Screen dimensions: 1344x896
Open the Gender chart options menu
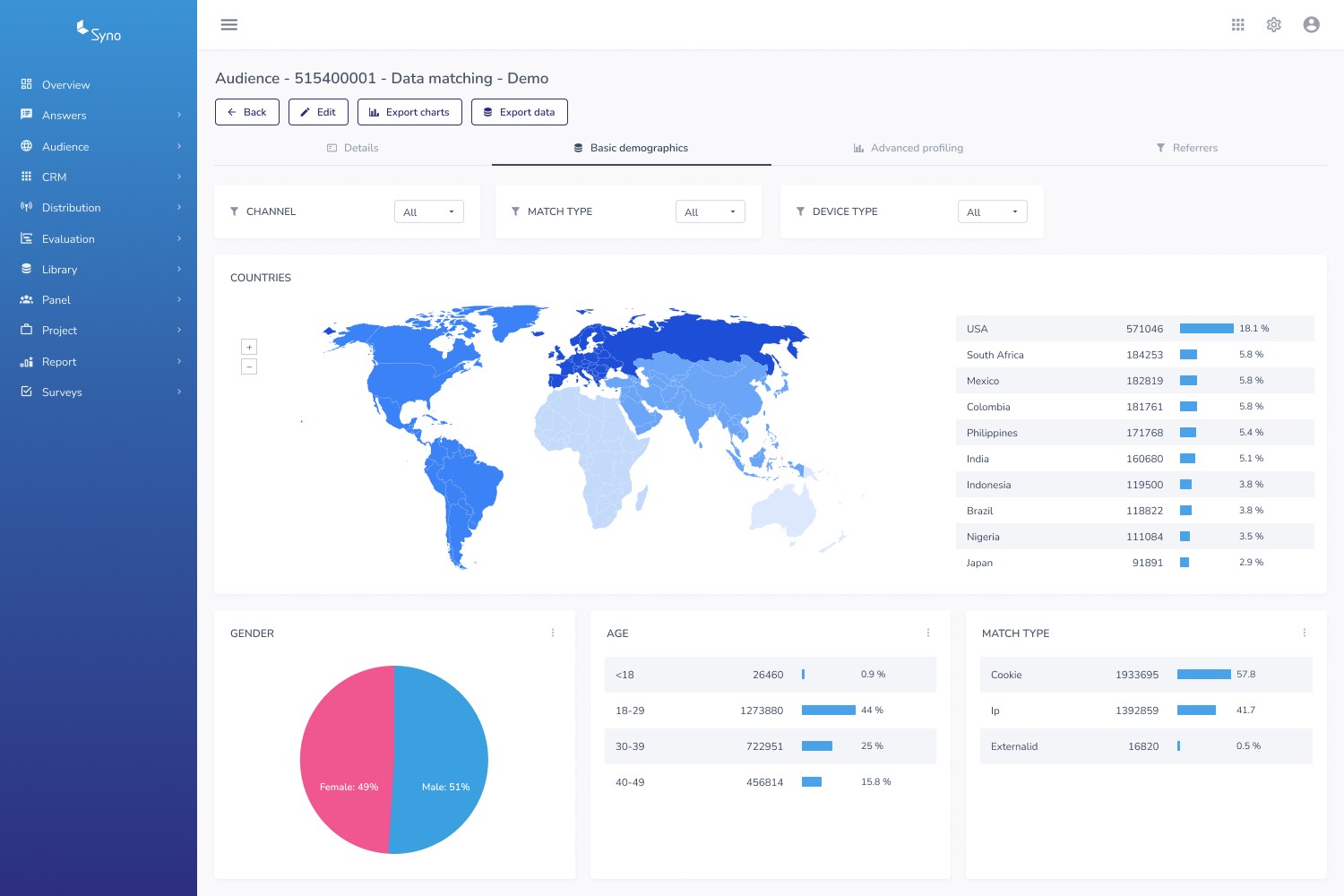(x=553, y=633)
